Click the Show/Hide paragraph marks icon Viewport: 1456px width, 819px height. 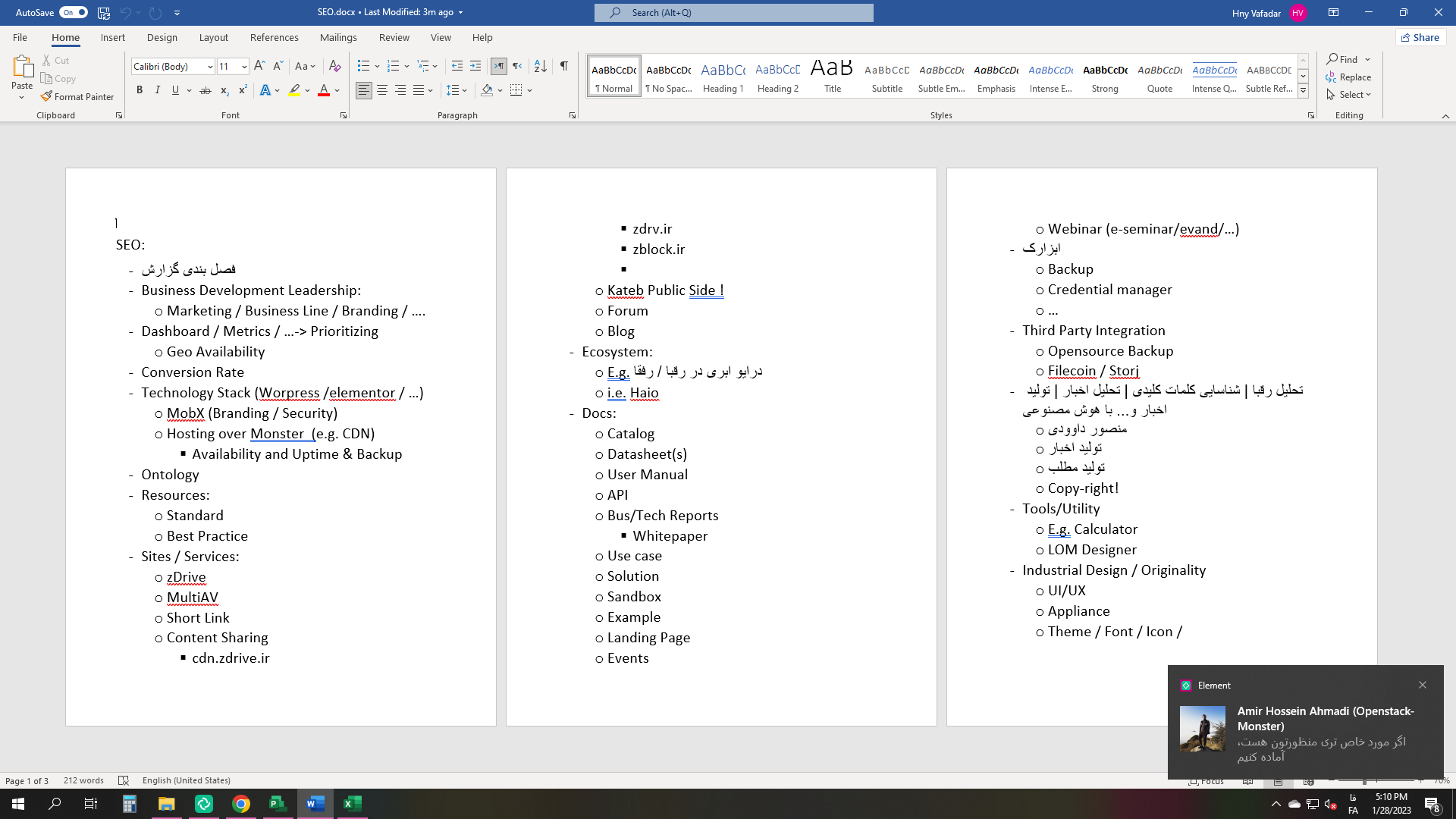tap(563, 66)
